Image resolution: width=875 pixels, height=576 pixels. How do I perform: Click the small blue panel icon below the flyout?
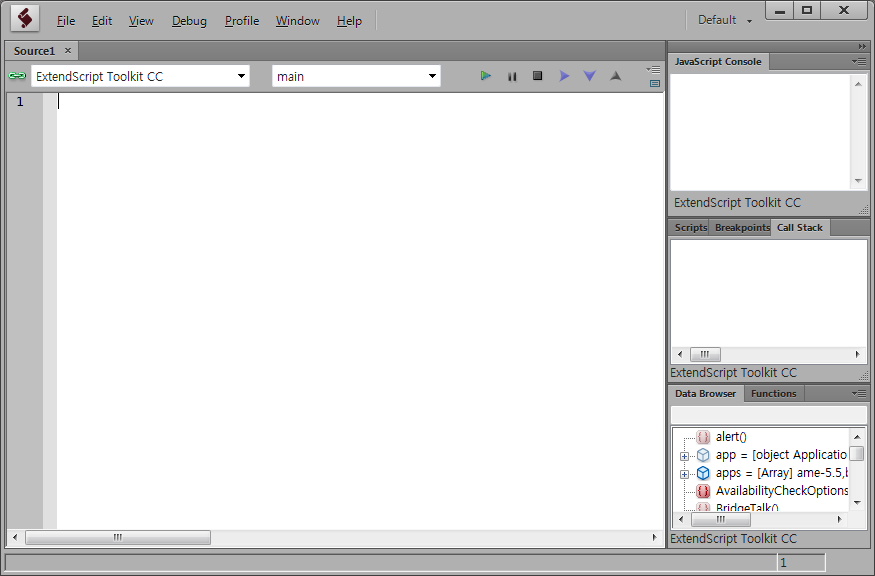click(x=655, y=84)
